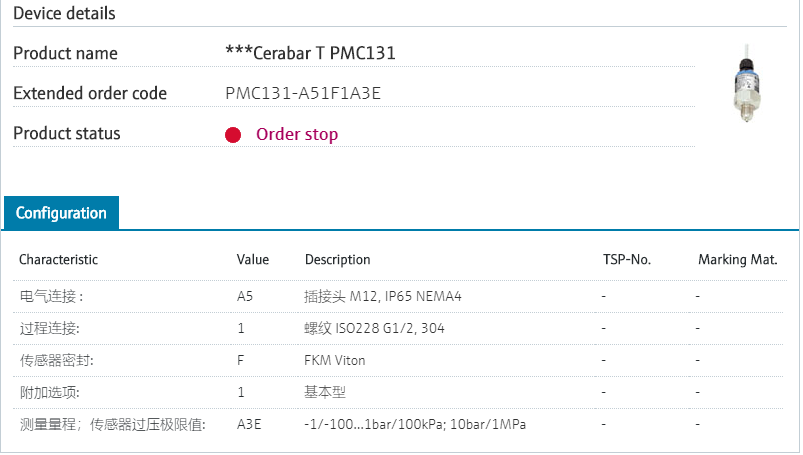Select the F value for sensor seal
803x455 pixels.
pyautogui.click(x=241, y=360)
